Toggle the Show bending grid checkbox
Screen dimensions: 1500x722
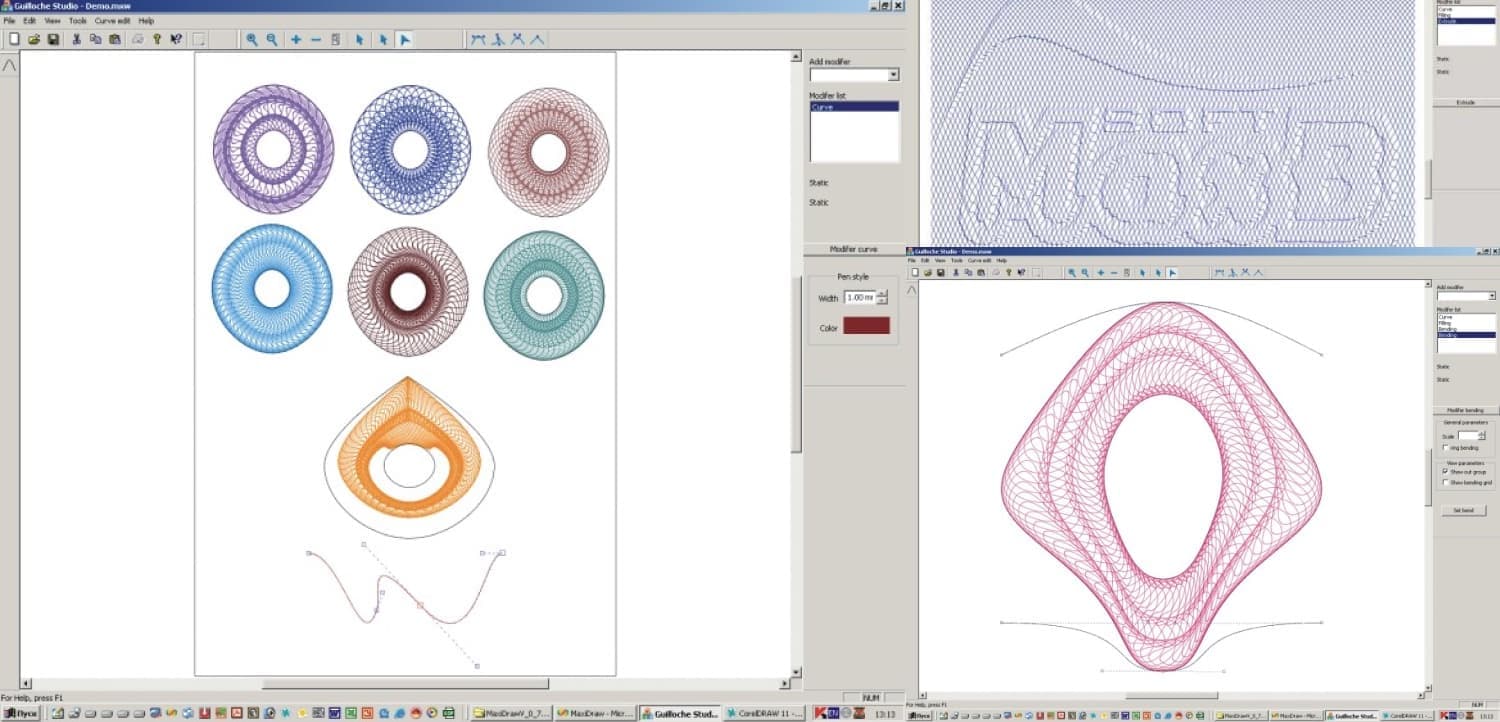[x=1445, y=482]
